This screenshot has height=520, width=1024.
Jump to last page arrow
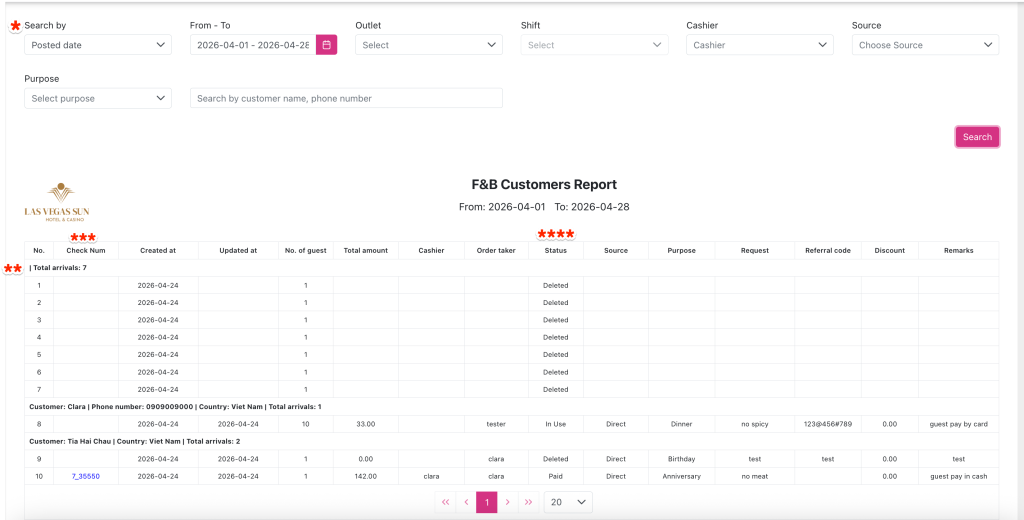(x=528, y=502)
